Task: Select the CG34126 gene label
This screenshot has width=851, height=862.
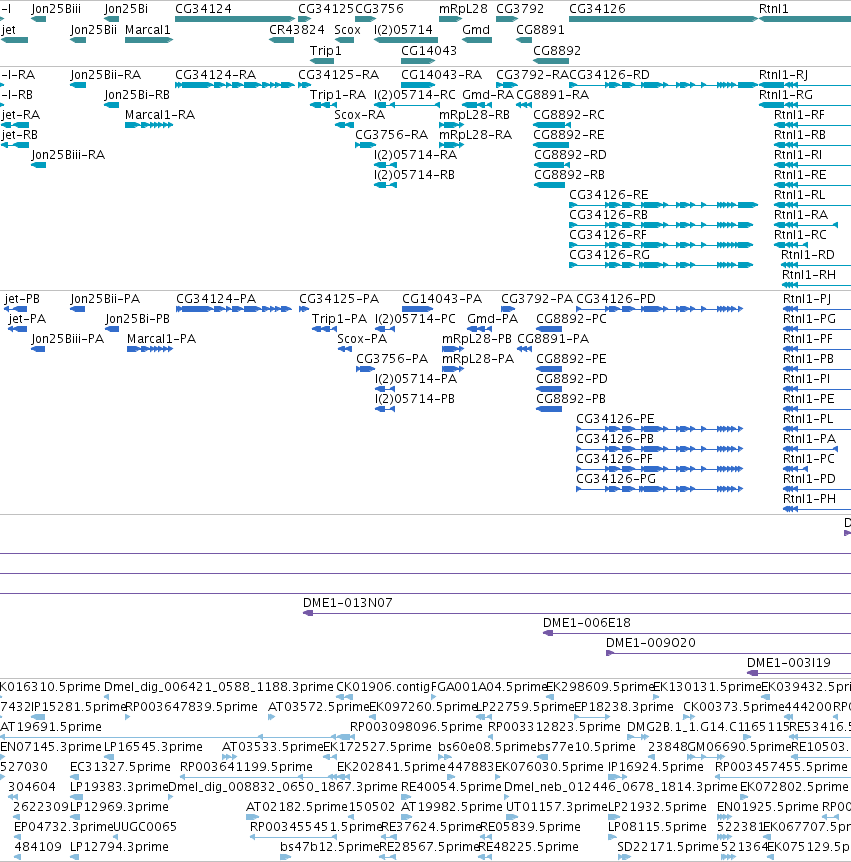Action: (x=597, y=9)
